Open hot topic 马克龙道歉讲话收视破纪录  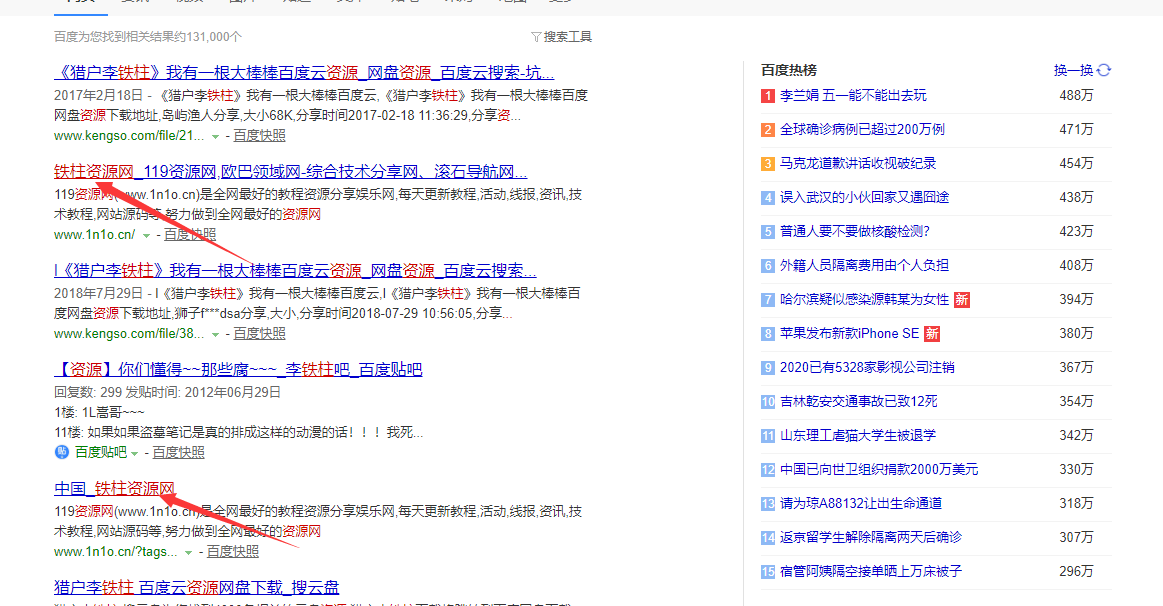pyautogui.click(x=858, y=164)
